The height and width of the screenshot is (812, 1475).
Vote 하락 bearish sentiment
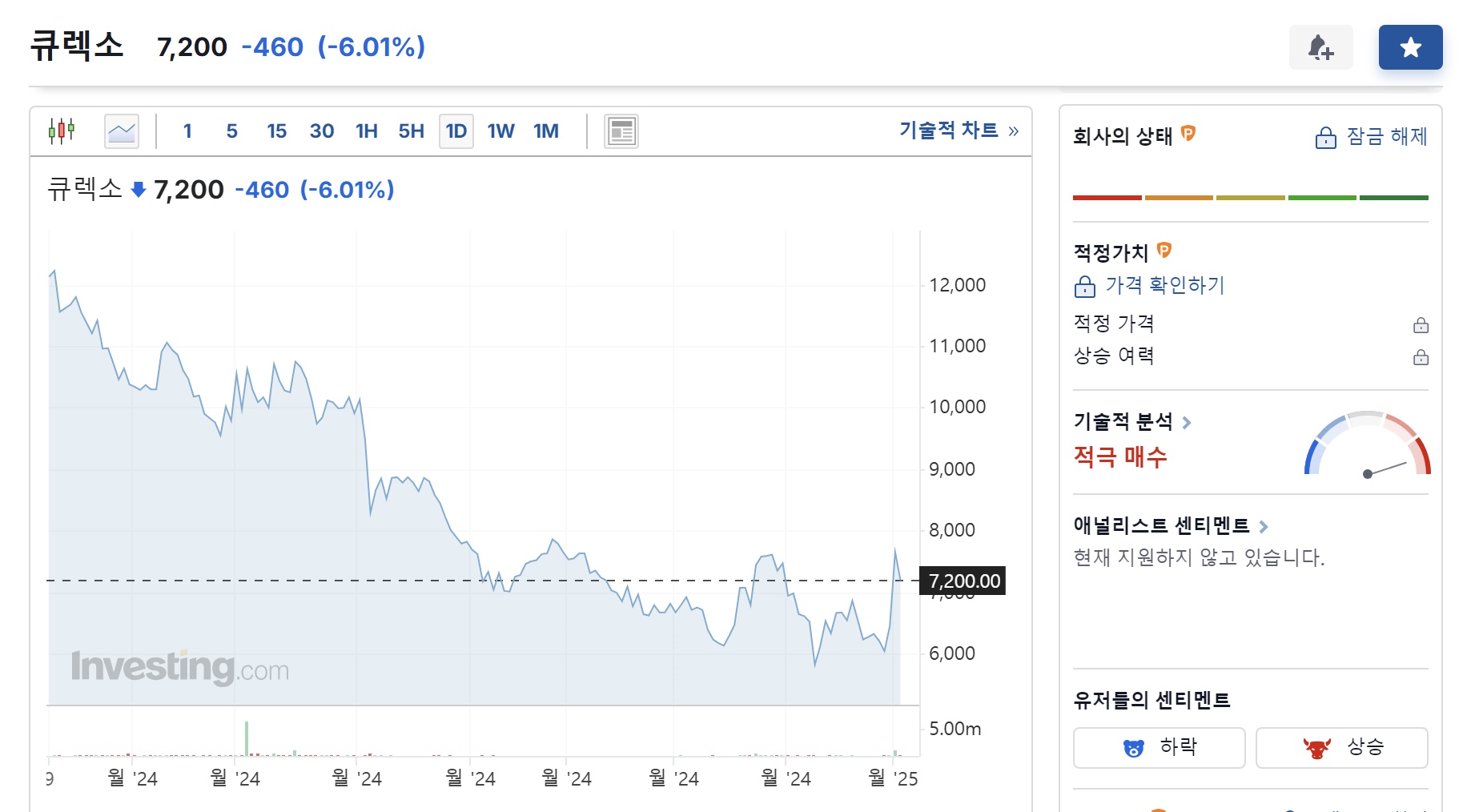coord(1159,748)
